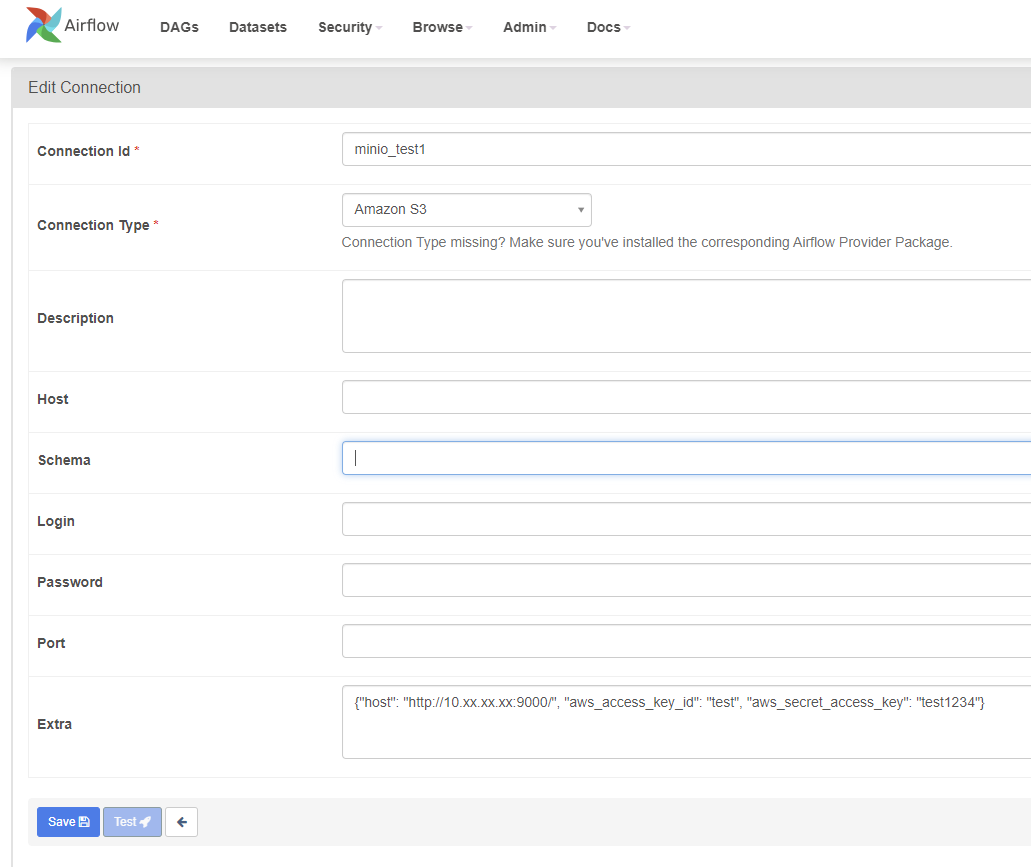The image size is (1031, 867).
Task: Click the Login input field
Action: pos(686,519)
